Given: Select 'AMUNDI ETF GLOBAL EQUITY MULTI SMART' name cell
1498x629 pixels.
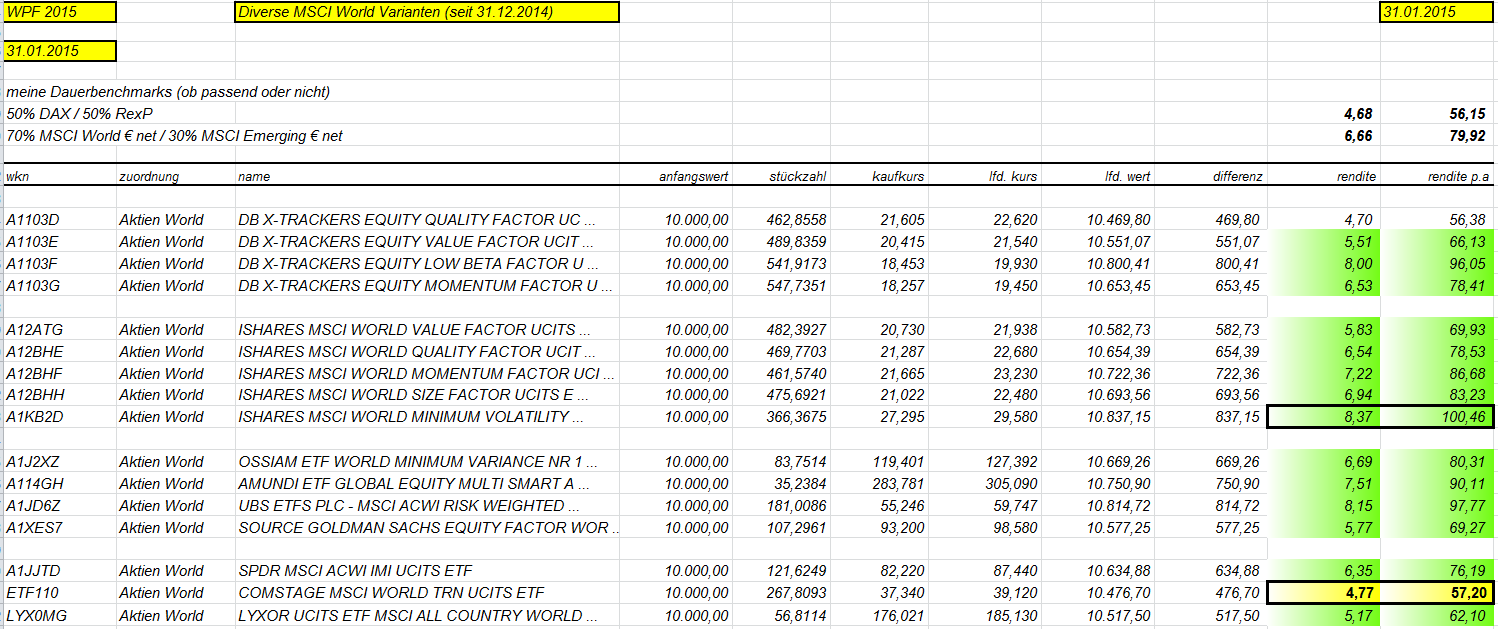Looking at the screenshot, I should (413, 484).
